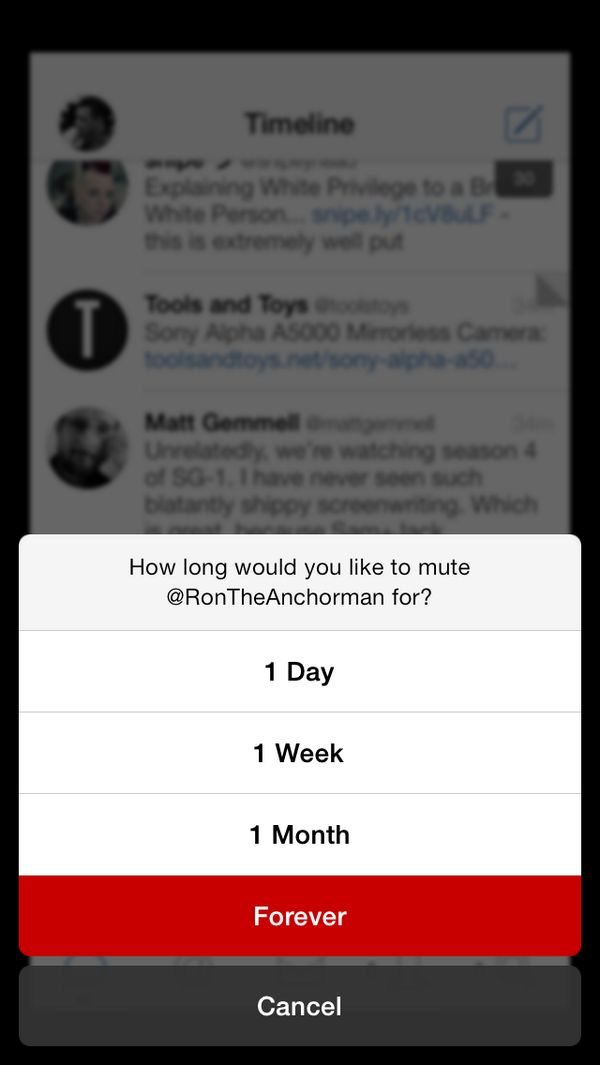Choose the 1 Day mute option
The height and width of the screenshot is (1065, 600).
[300, 671]
